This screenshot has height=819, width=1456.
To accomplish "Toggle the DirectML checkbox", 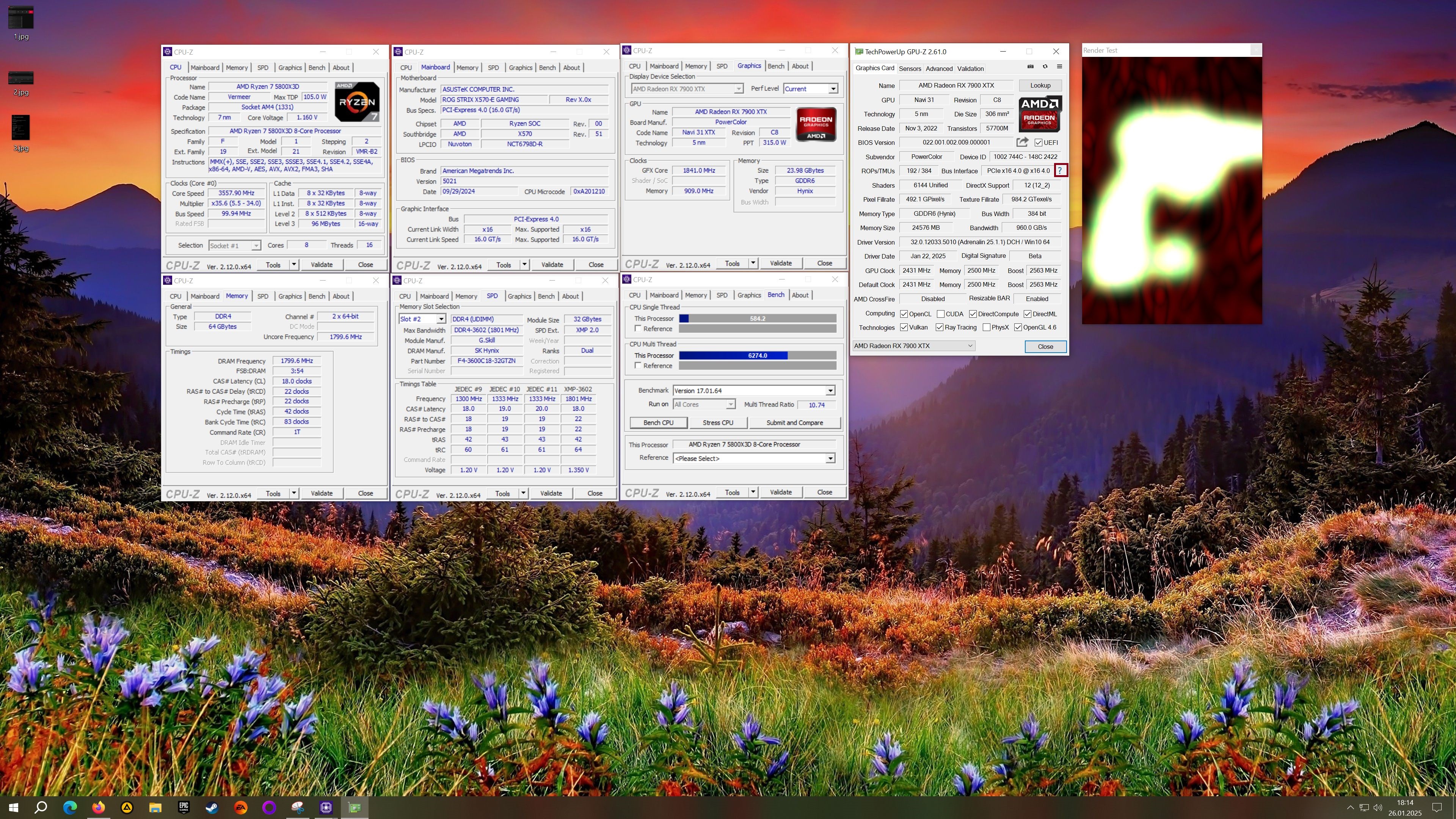I will (x=1027, y=314).
